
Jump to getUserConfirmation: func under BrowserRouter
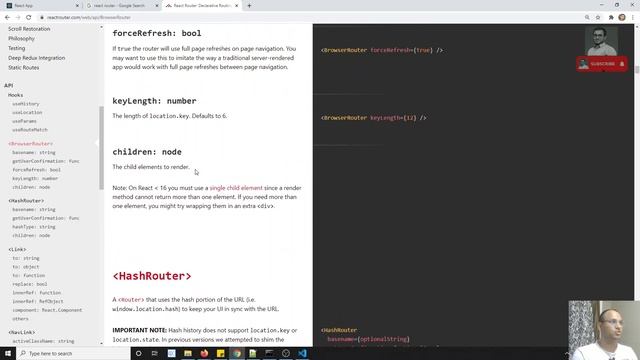[x=46, y=161]
